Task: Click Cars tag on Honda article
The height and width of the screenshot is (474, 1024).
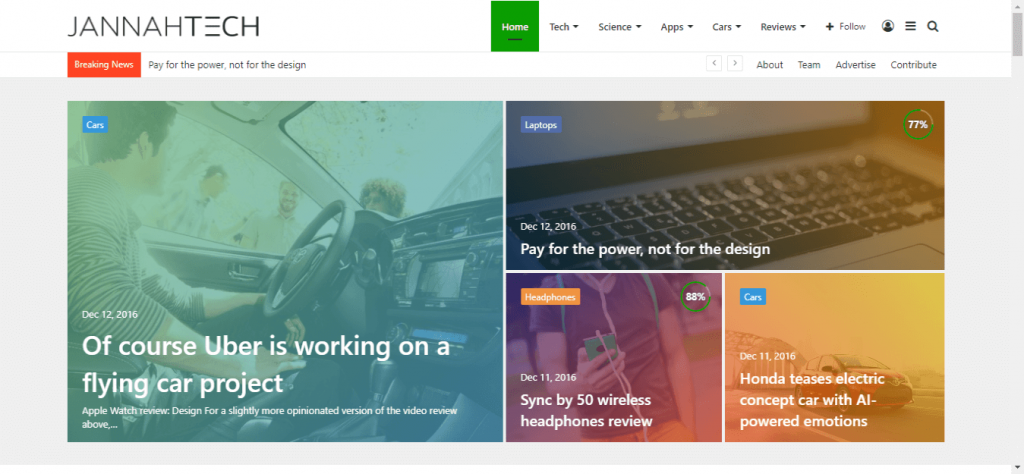Action: 752,297
